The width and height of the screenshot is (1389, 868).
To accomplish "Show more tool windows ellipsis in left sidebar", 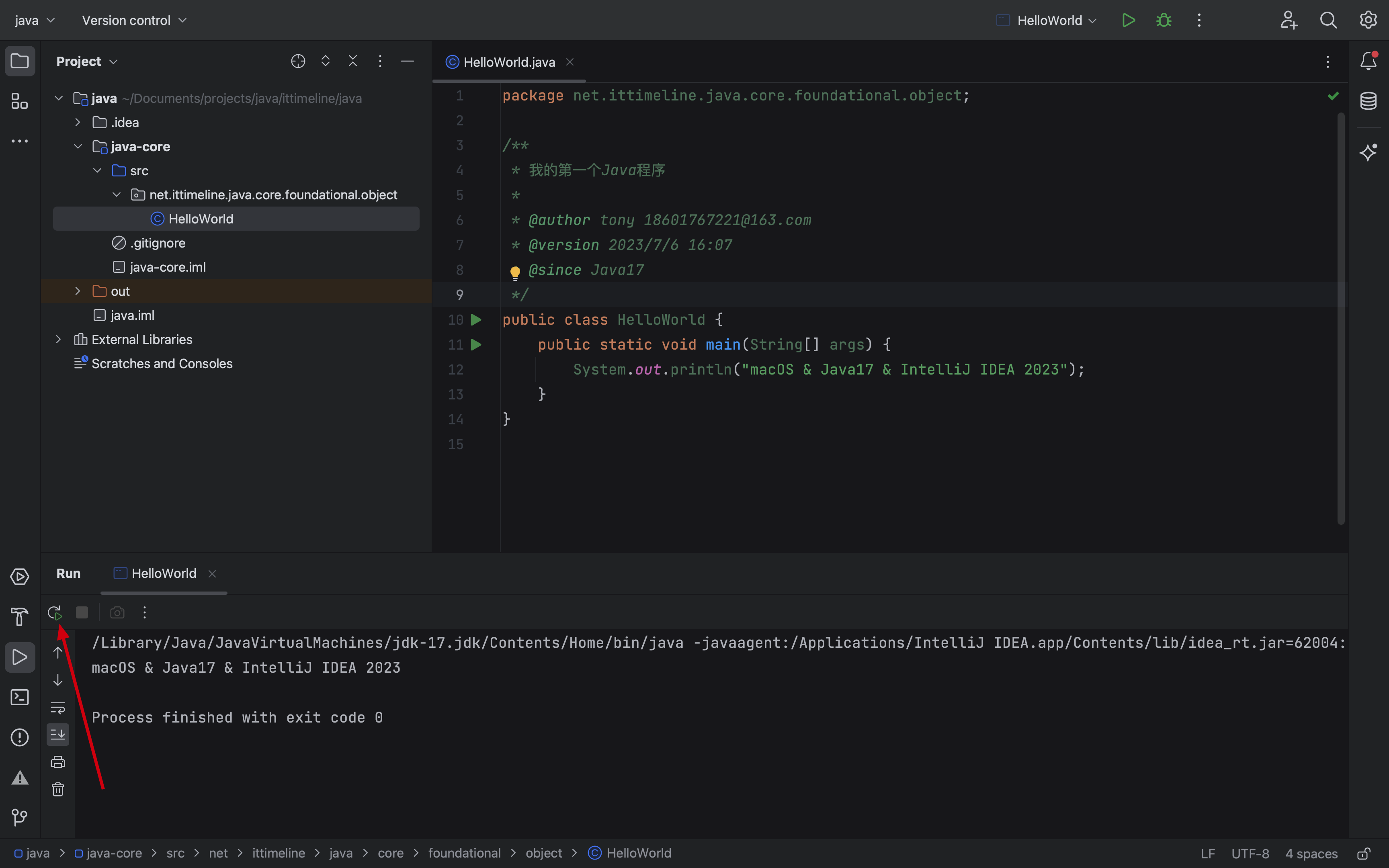I will [20, 141].
